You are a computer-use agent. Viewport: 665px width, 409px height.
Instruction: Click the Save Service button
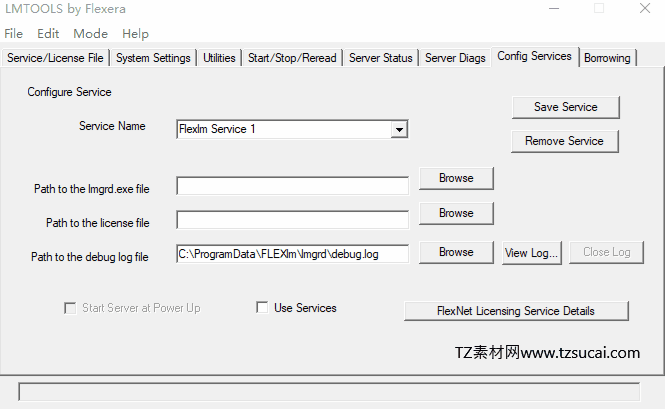coord(565,107)
